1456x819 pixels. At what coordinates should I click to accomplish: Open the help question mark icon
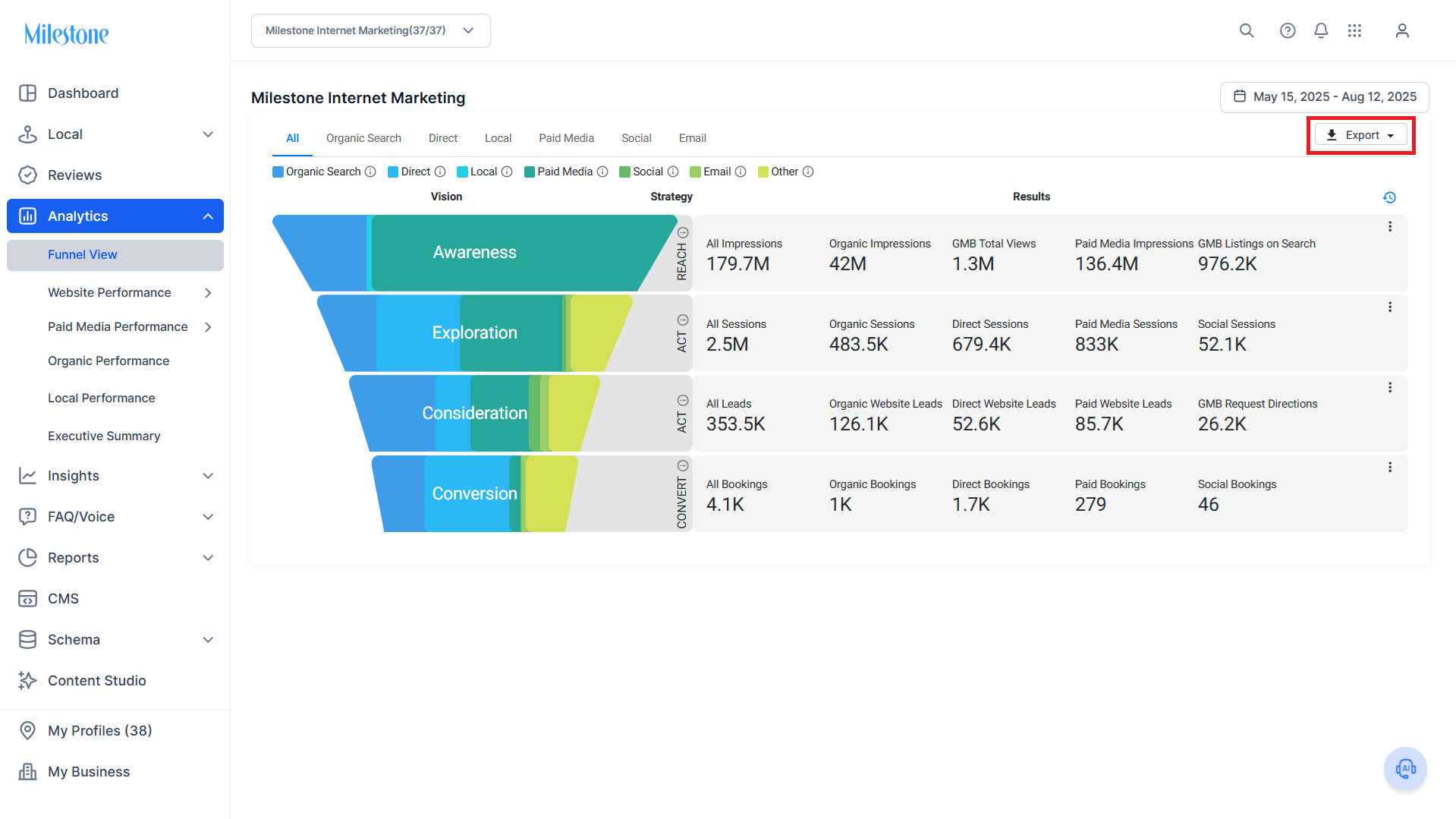click(x=1288, y=30)
